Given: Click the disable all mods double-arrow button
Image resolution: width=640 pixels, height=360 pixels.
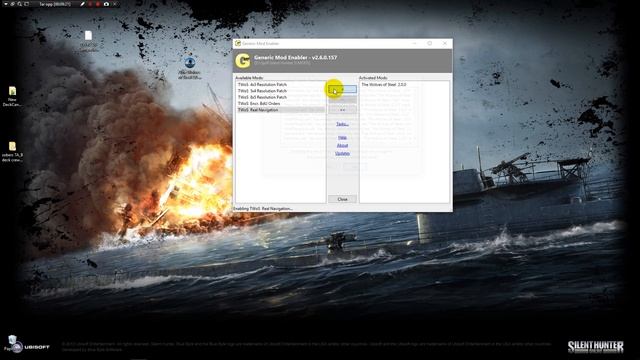Looking at the screenshot, I should pyautogui.click(x=342, y=109).
